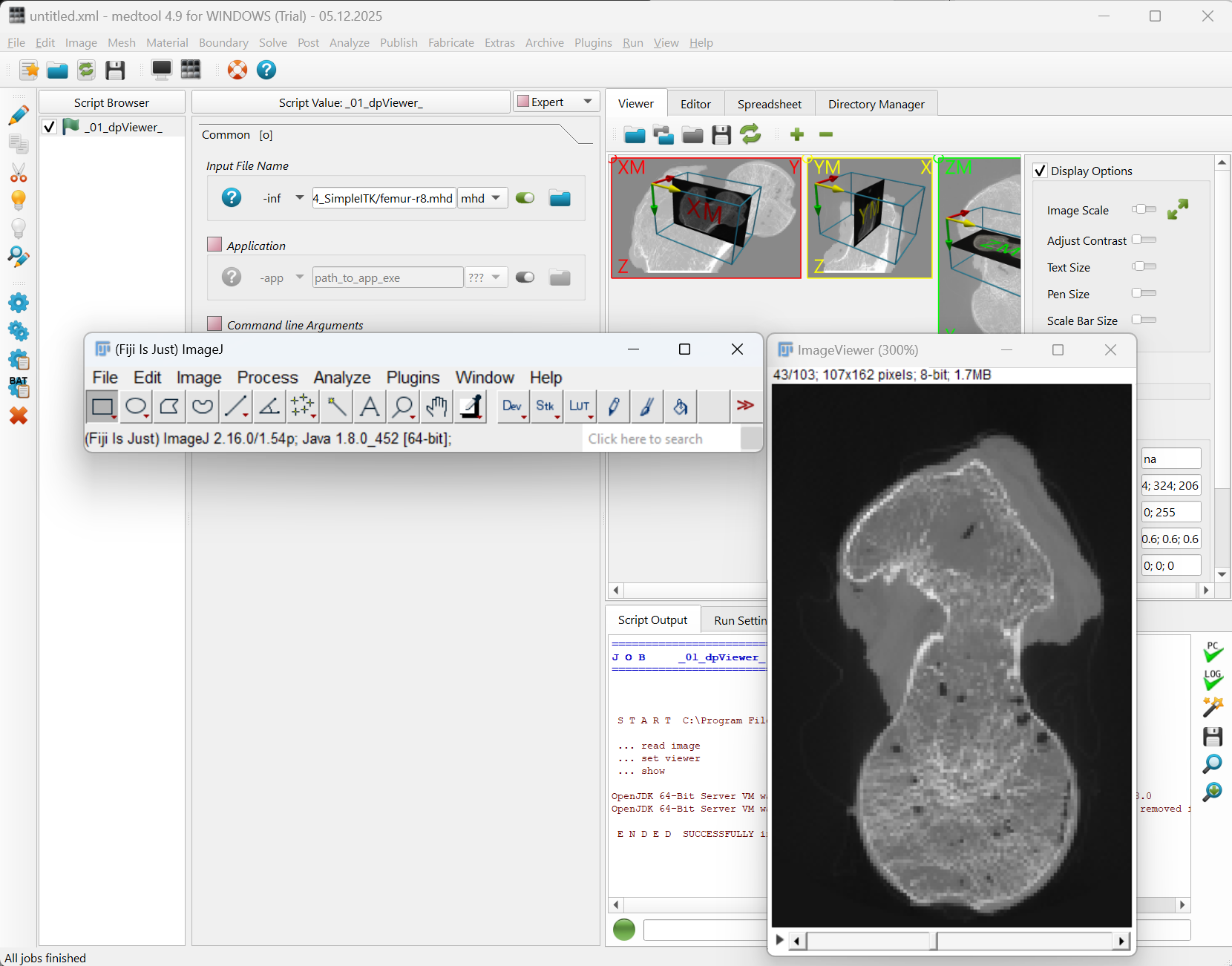
Task: Click the green plus icon in Viewer toolbar
Action: [797, 134]
